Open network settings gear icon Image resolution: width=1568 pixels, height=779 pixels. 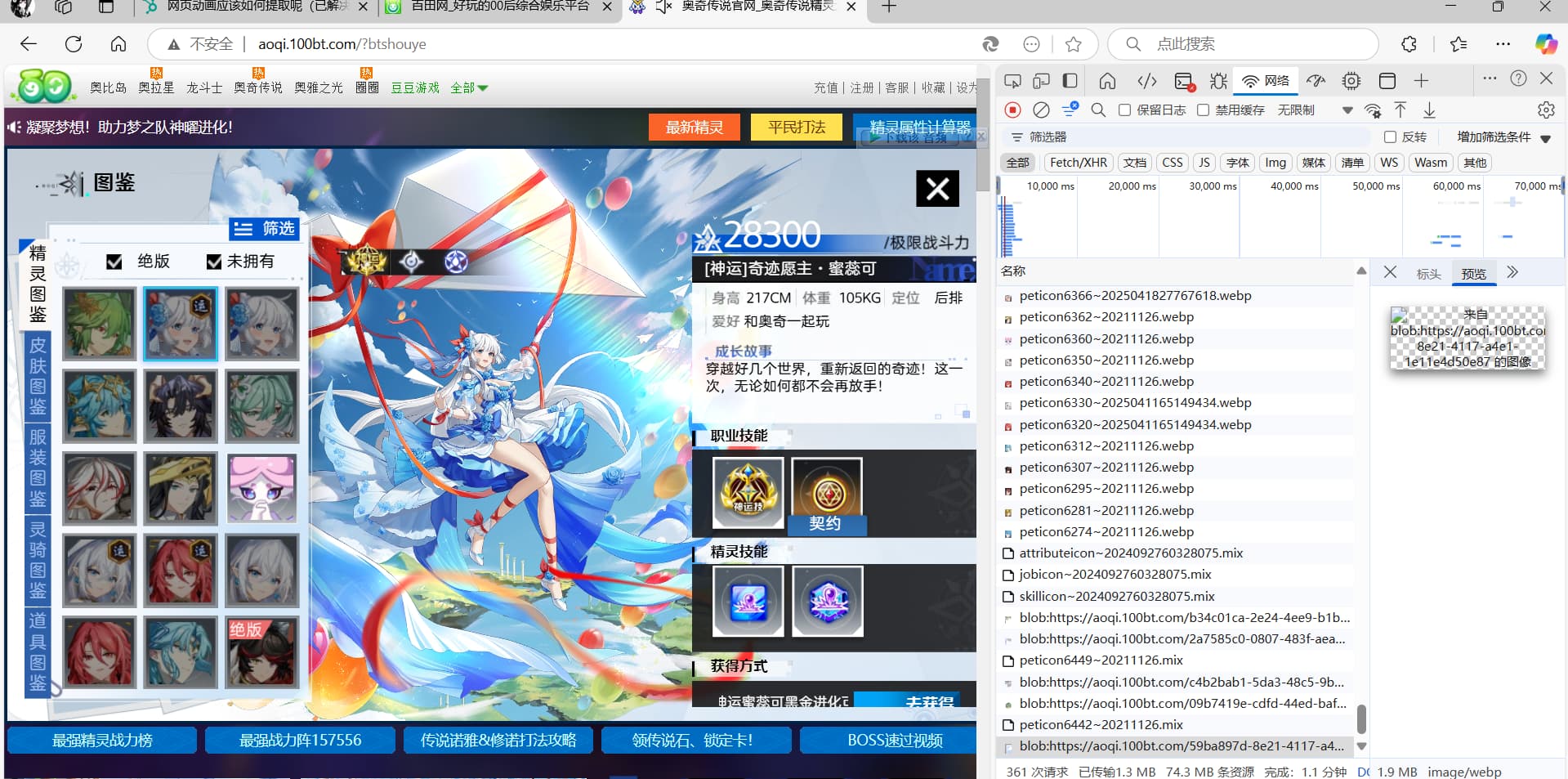[1546, 110]
